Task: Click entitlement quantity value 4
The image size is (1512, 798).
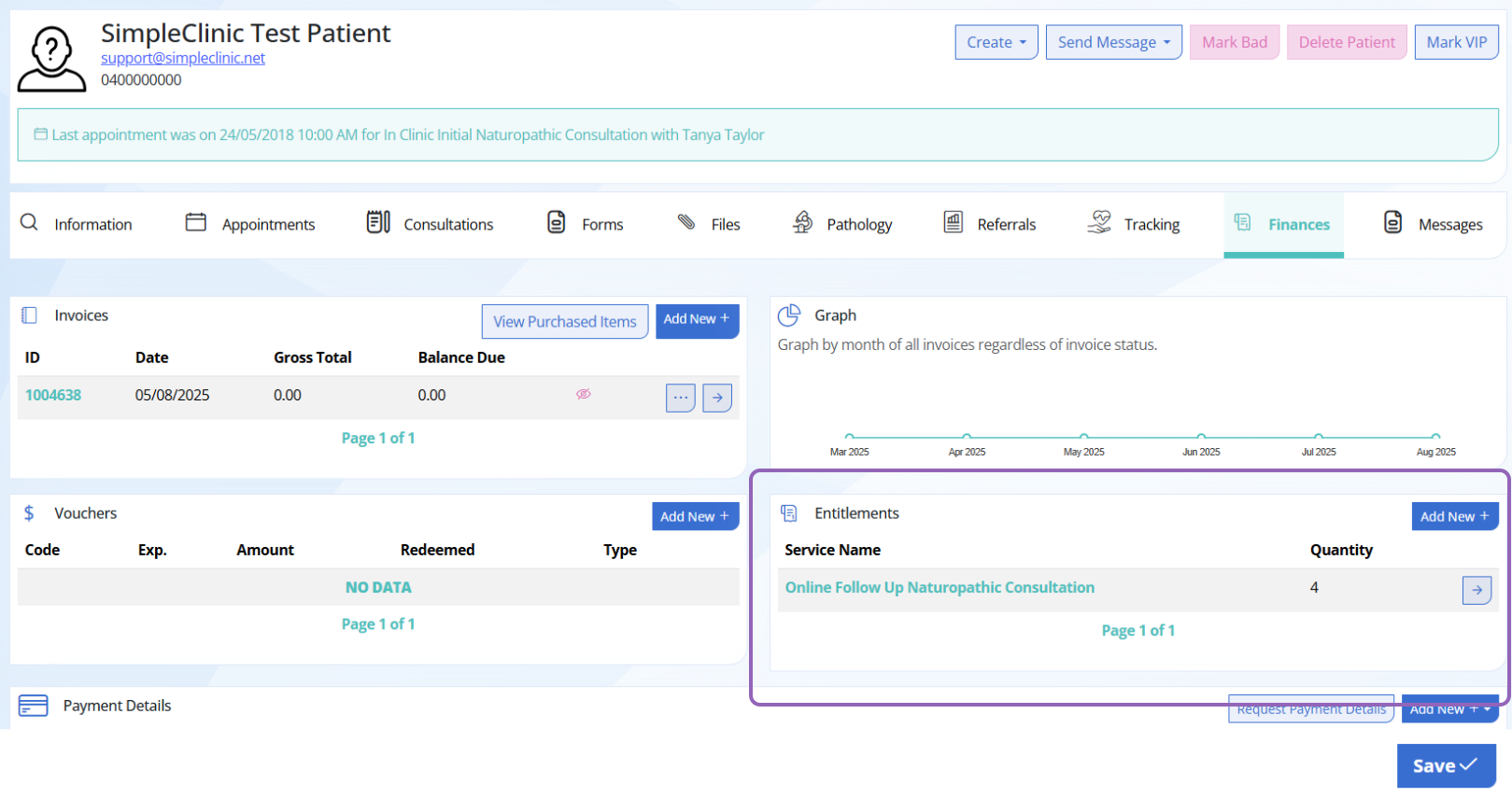Action: coord(1314,587)
